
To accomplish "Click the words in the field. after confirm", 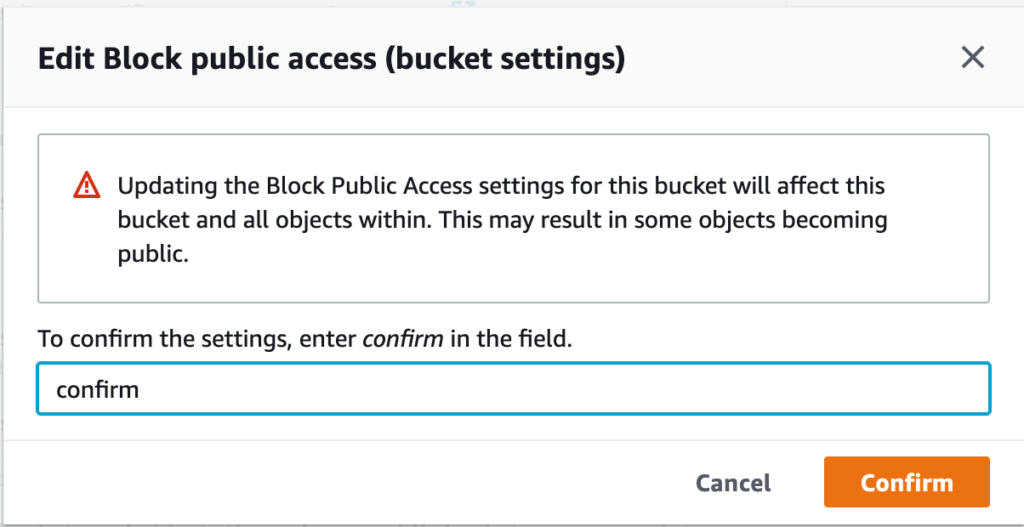I will pos(511,340).
